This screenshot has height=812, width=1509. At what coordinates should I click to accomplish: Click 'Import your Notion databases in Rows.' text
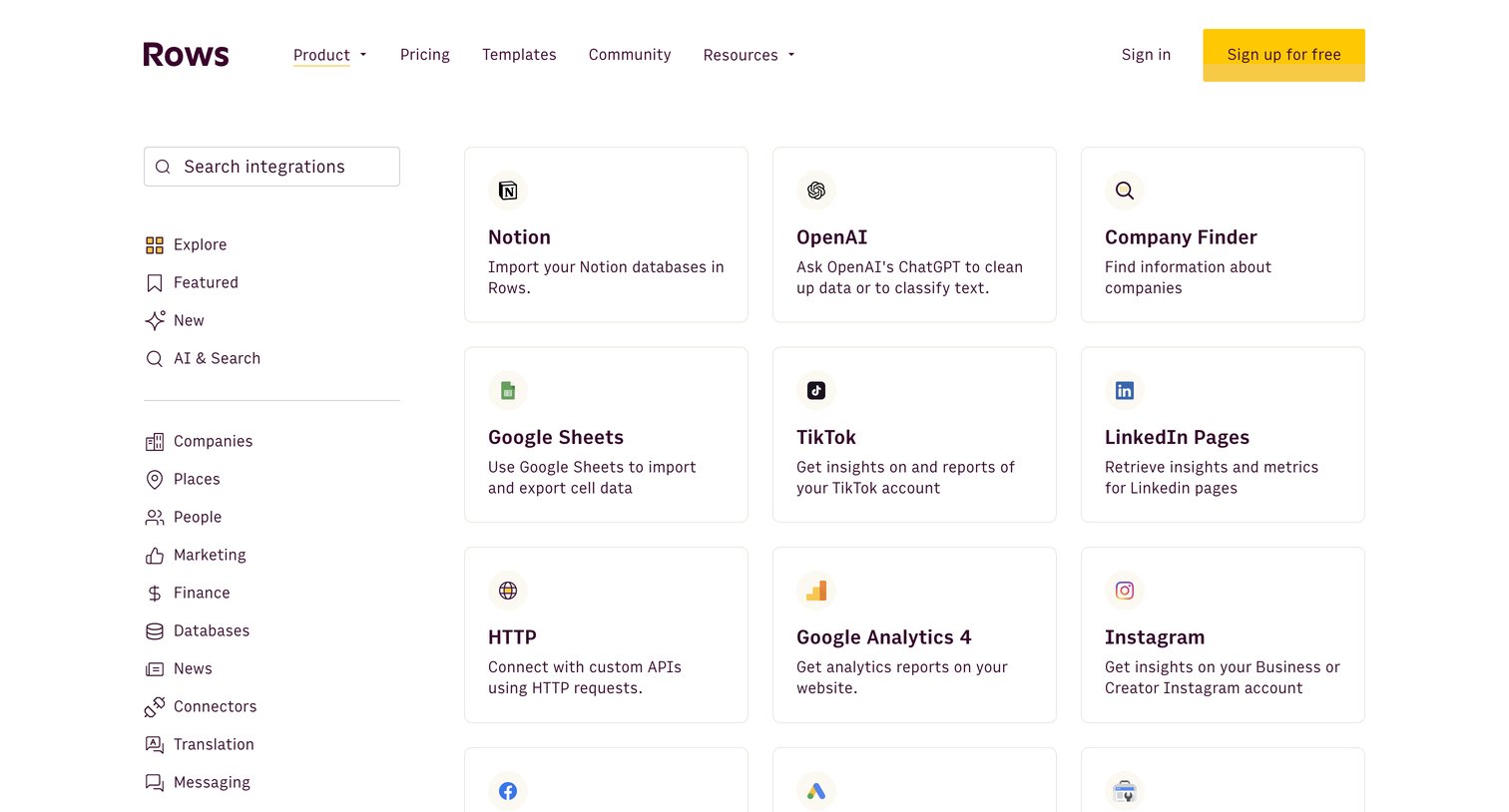(x=606, y=277)
